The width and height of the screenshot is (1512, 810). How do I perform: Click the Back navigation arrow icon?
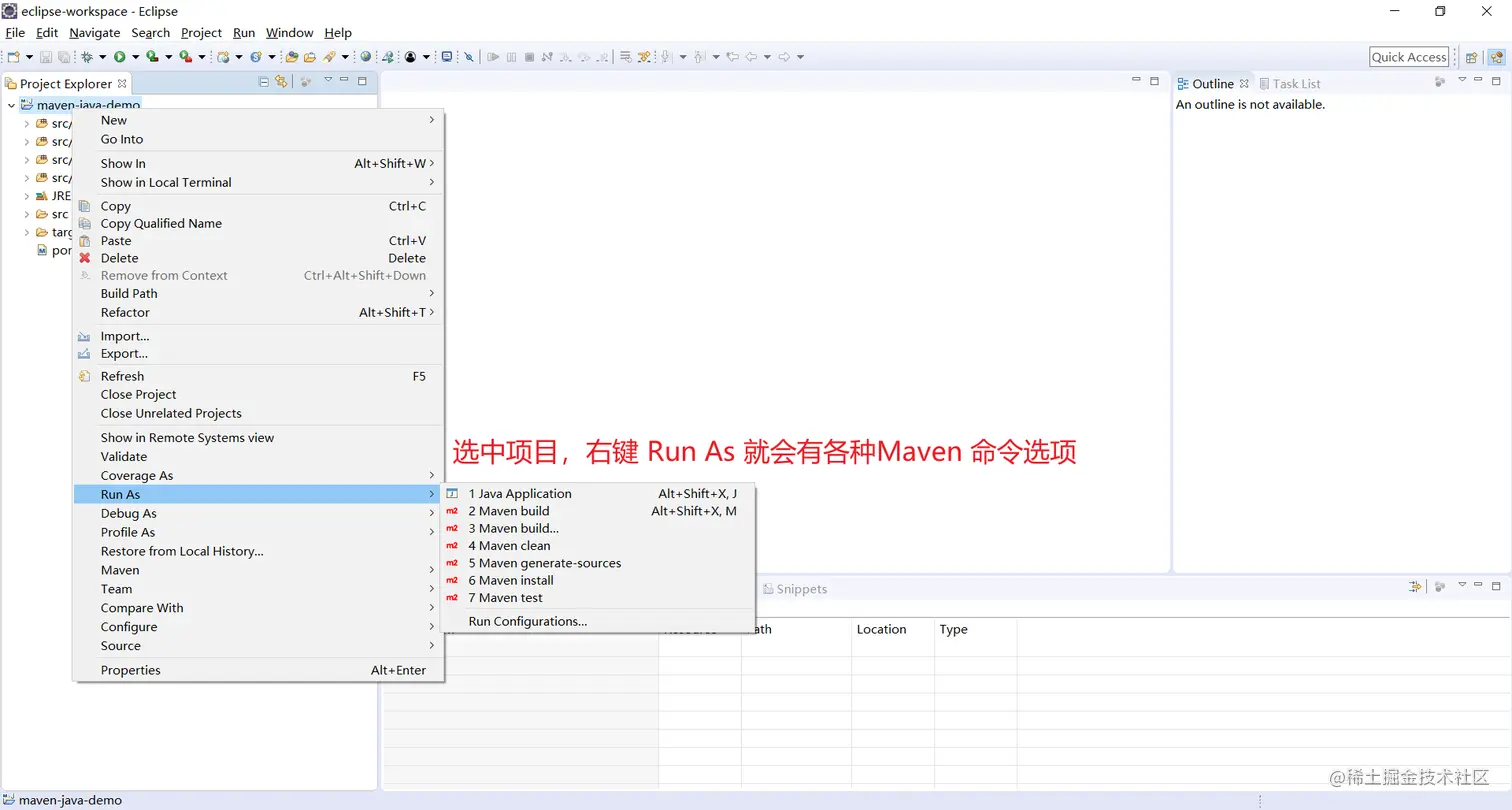749,57
